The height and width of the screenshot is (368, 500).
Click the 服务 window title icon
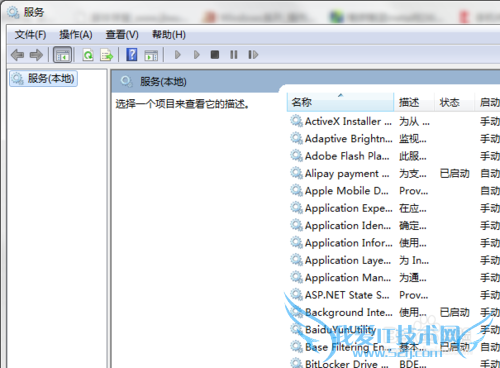[13, 12]
